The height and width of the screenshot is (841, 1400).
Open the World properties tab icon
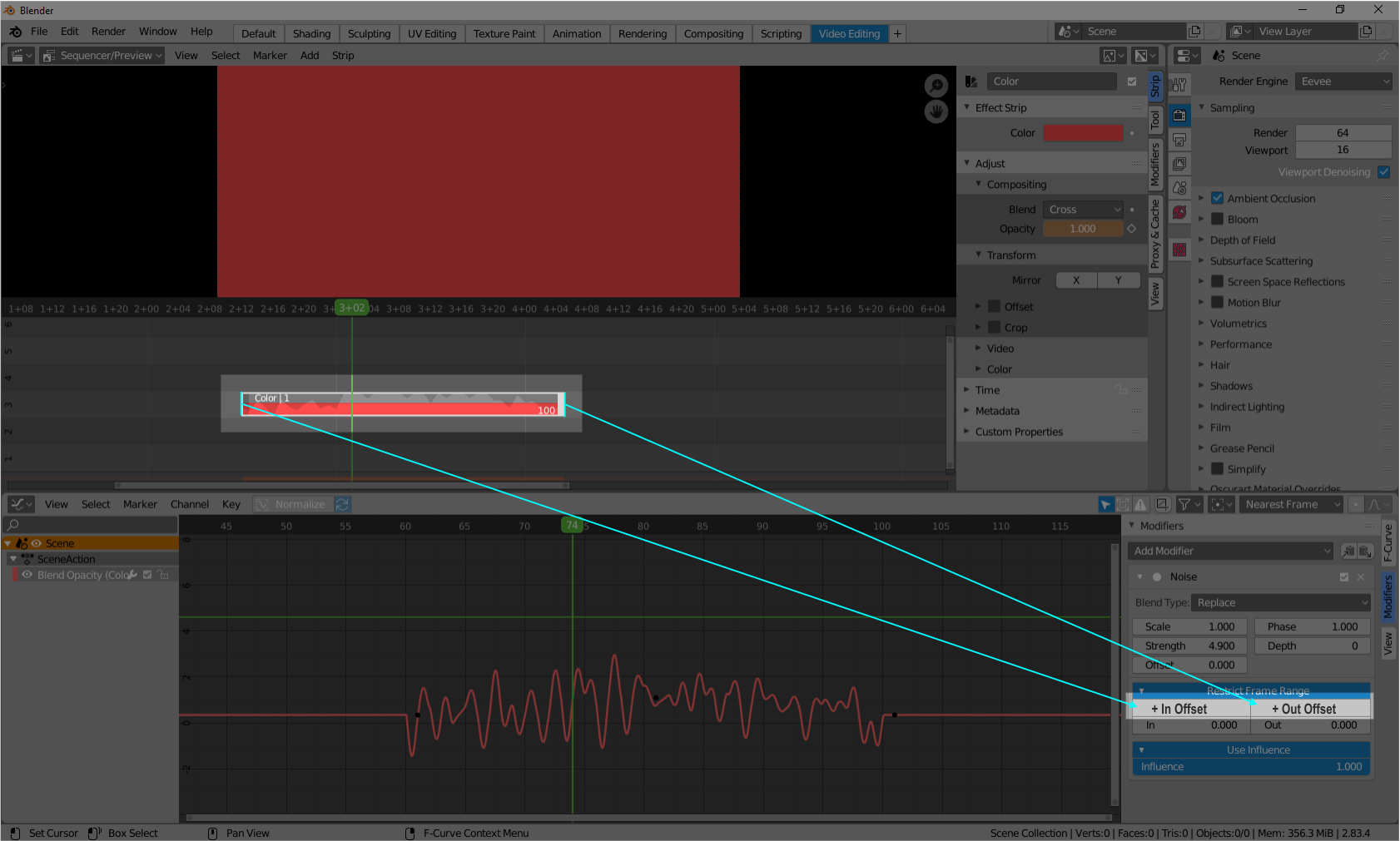(x=1179, y=212)
